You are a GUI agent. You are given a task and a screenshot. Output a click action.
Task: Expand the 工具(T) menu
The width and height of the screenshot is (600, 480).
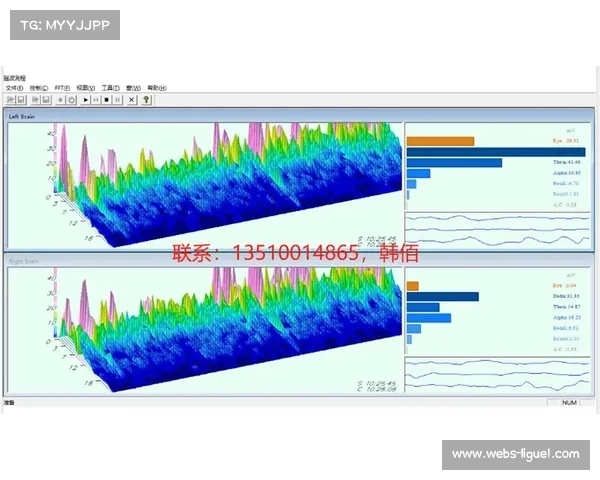[x=110, y=88]
